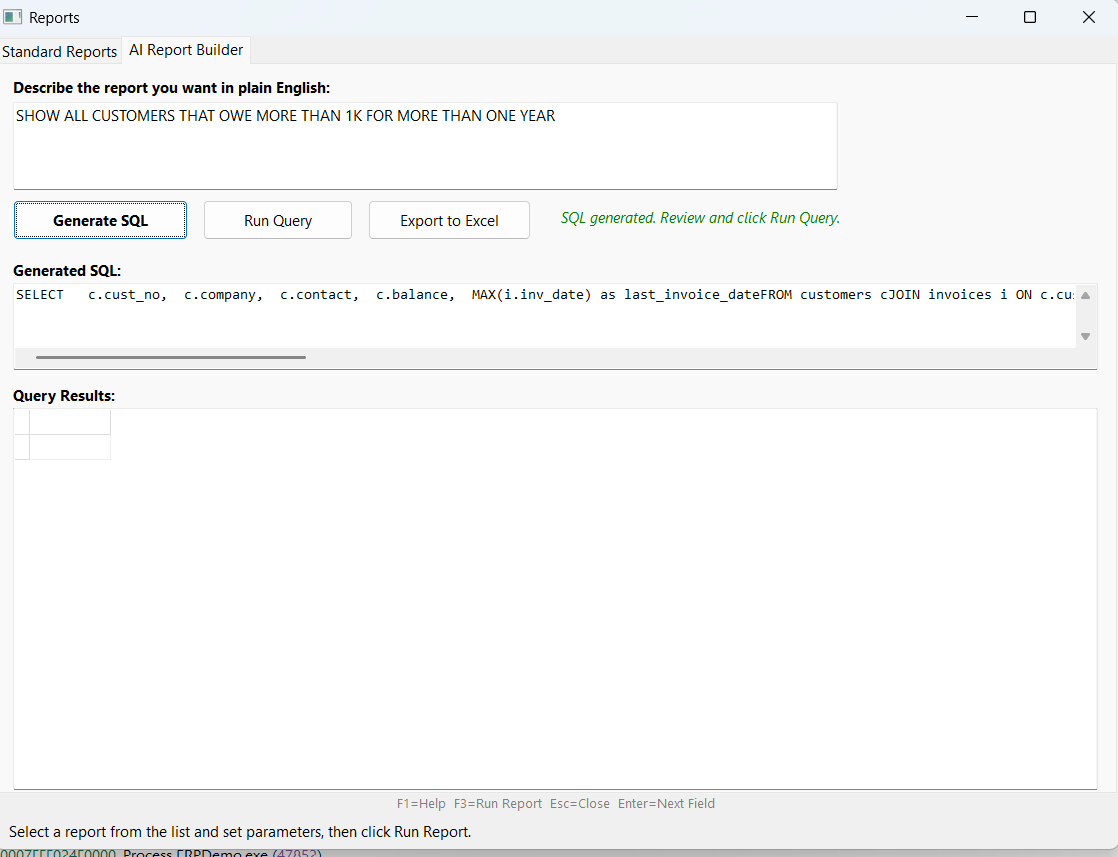
Task: Maximize the Reports window
Action: (1030, 17)
